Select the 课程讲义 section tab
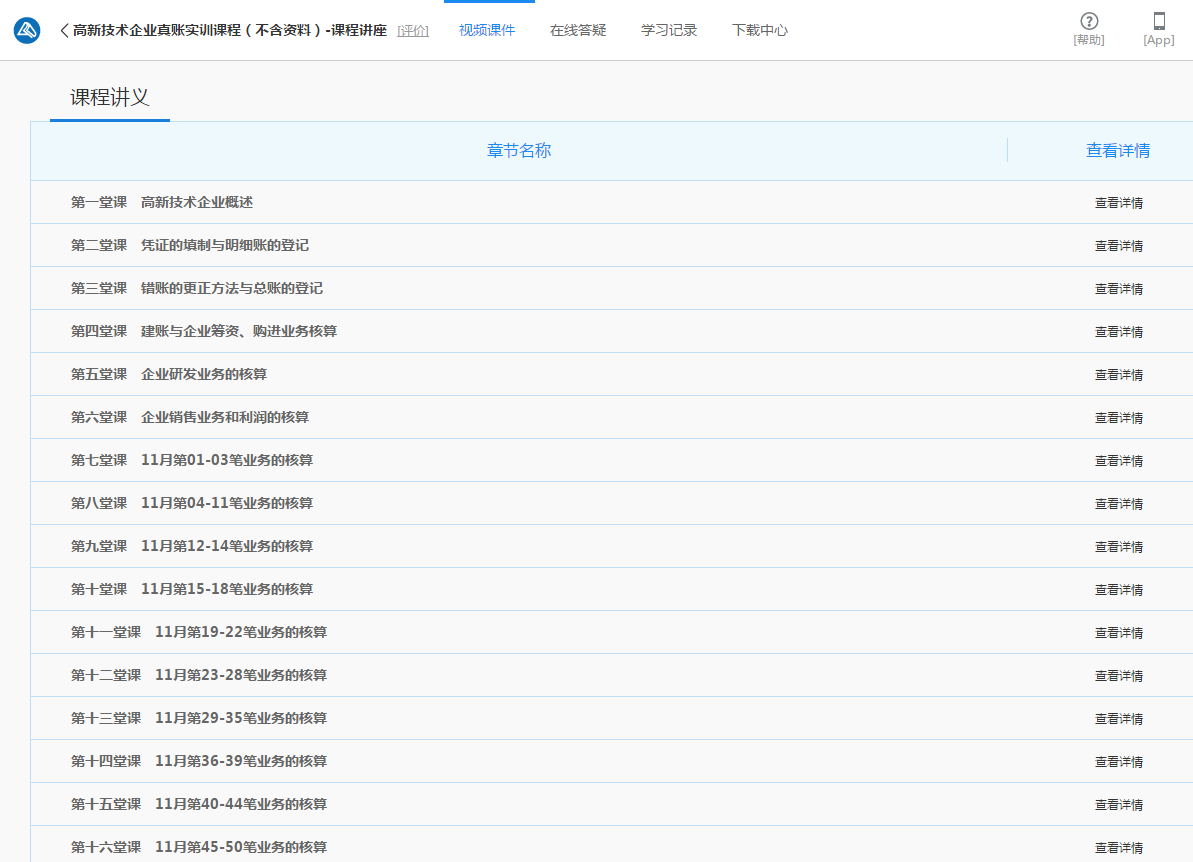This screenshot has height=862, width=1193. coord(110,97)
